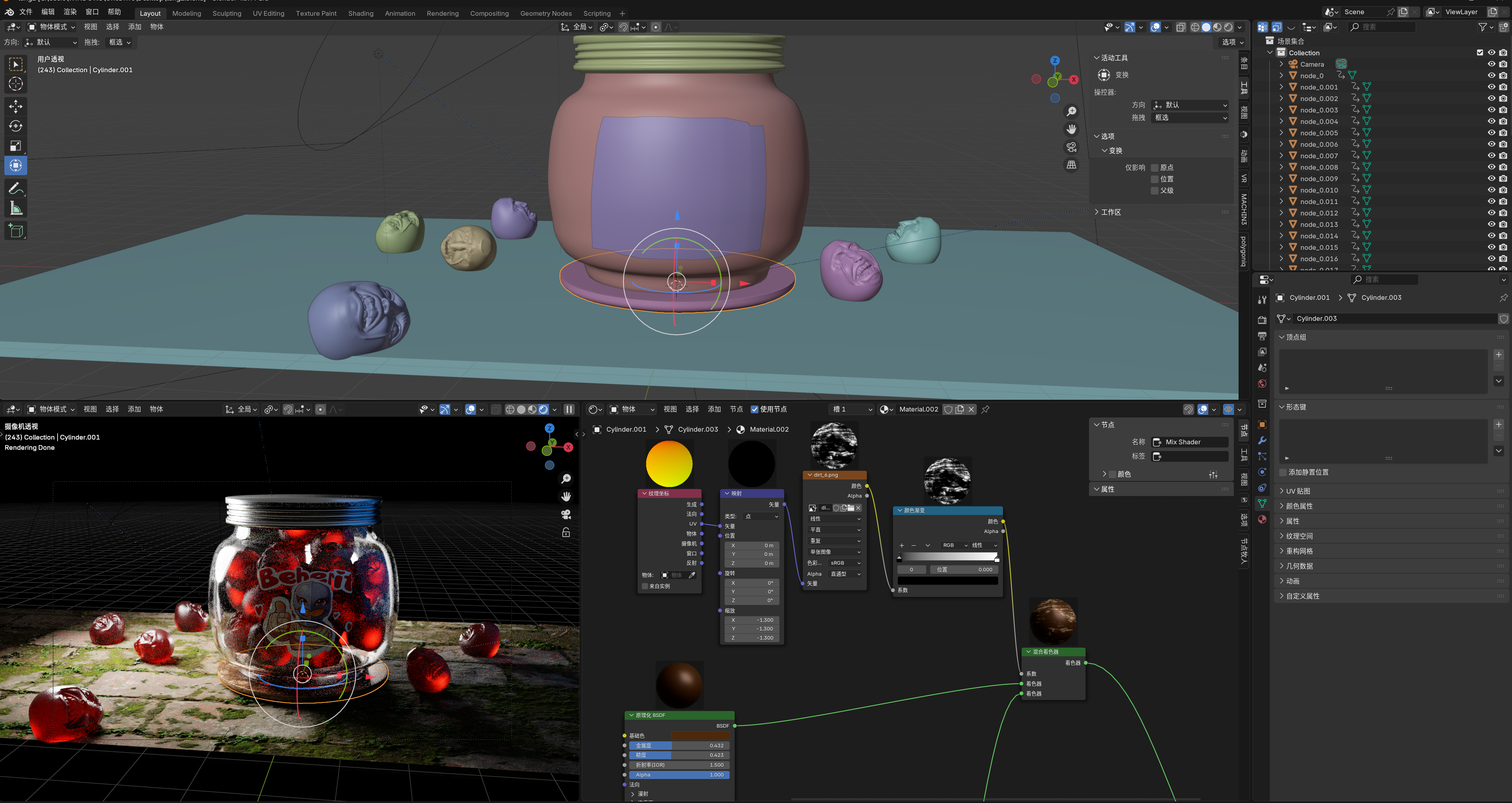Screen dimensions: 1512x803
Task: Expand the node_0.005 tree item
Action: pyautogui.click(x=1281, y=133)
